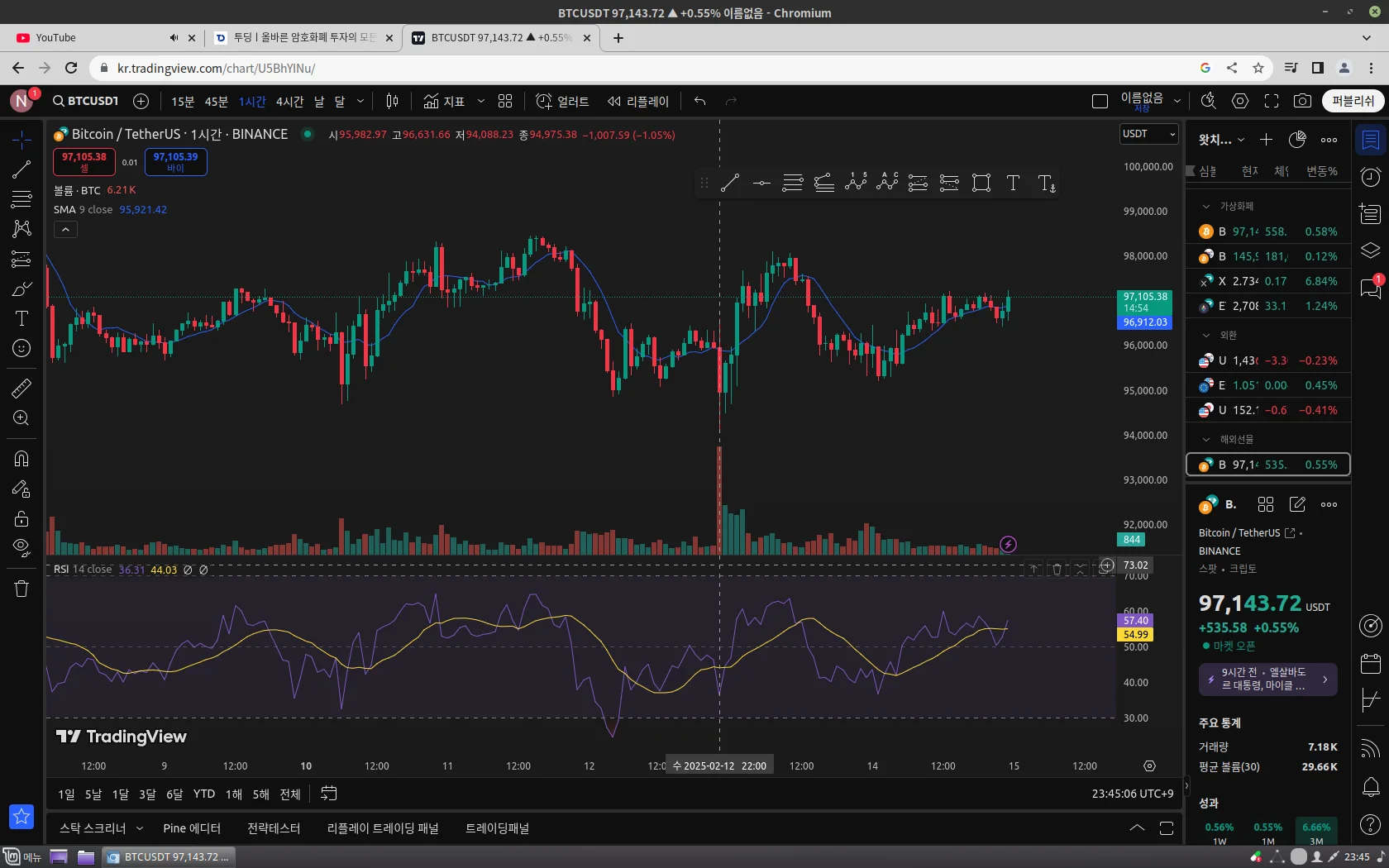Select the YTD date range
The height and width of the screenshot is (868, 1389).
[204, 794]
